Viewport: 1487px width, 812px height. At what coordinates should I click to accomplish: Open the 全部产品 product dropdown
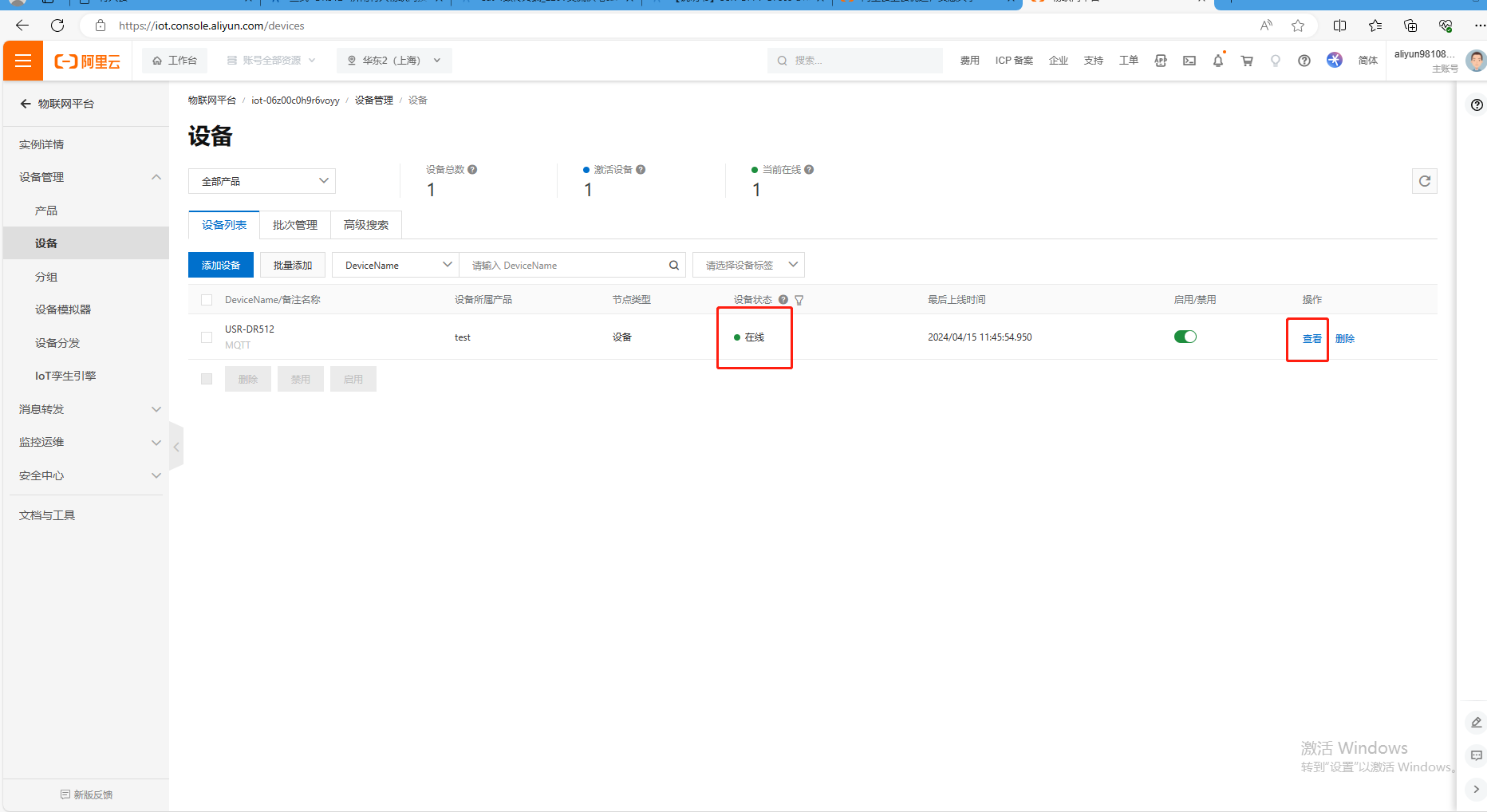(262, 181)
